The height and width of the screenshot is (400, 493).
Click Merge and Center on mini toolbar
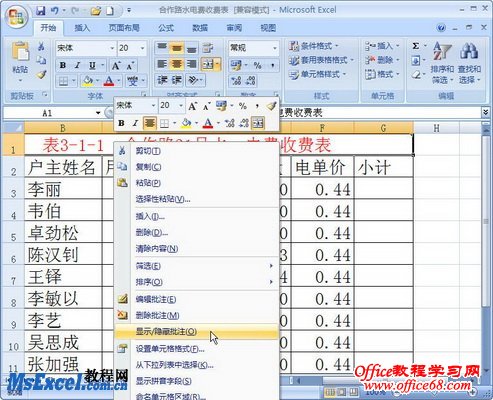pos(258,123)
